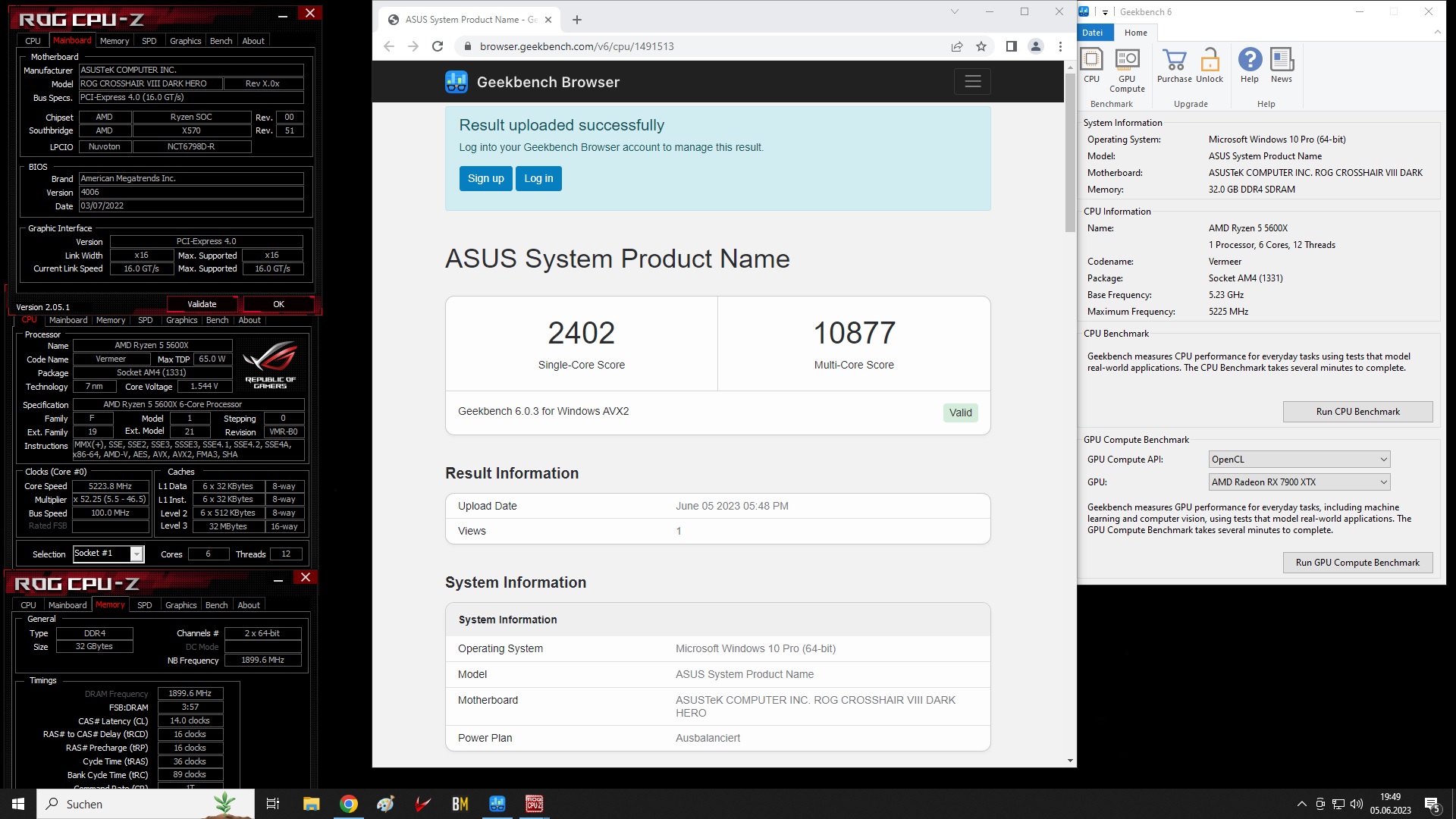Open the Datei tab in Geekbench
1456x819 pixels.
[1093, 33]
